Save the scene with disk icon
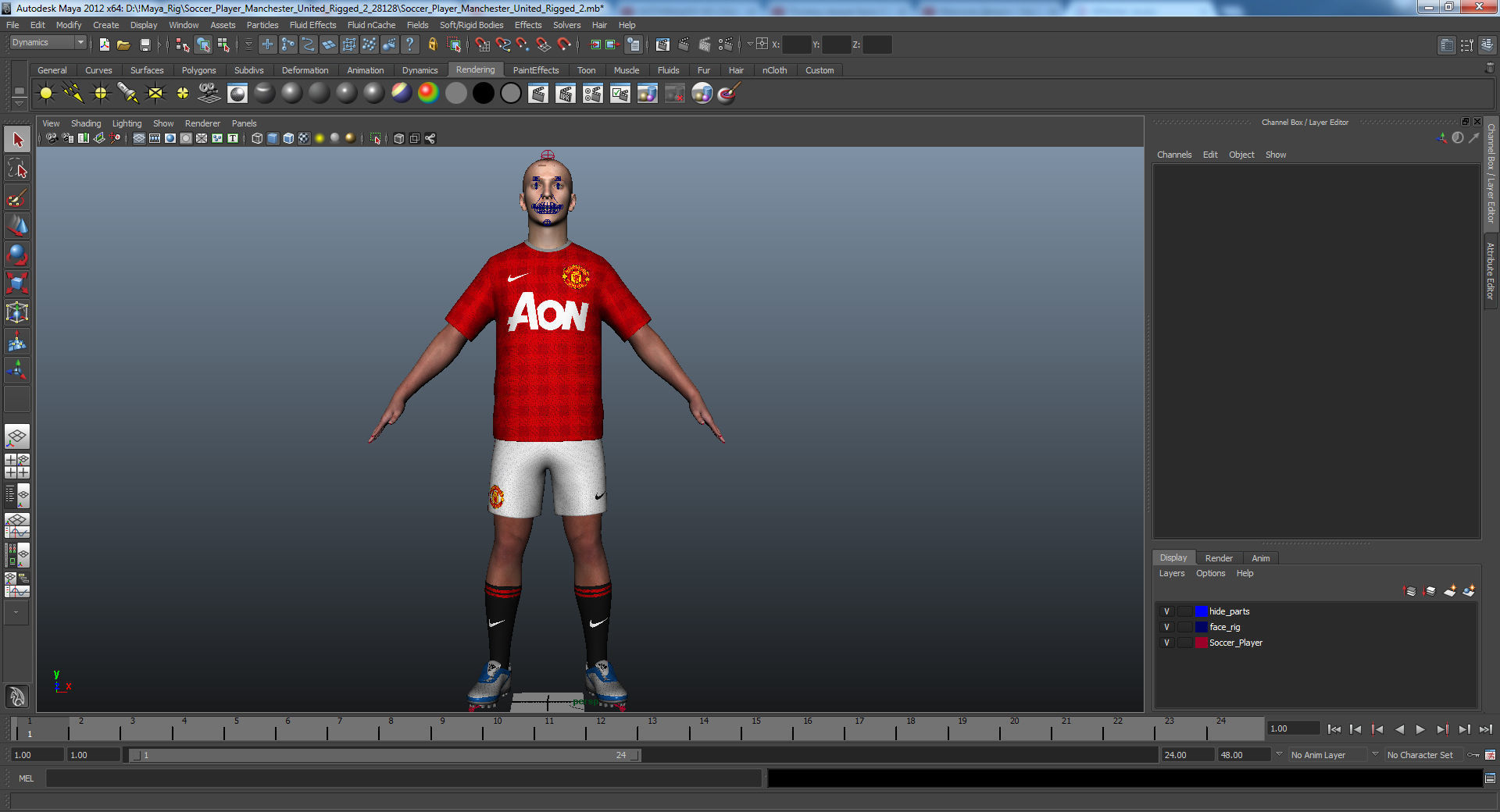Screen dimensions: 1500x812 point(145,45)
